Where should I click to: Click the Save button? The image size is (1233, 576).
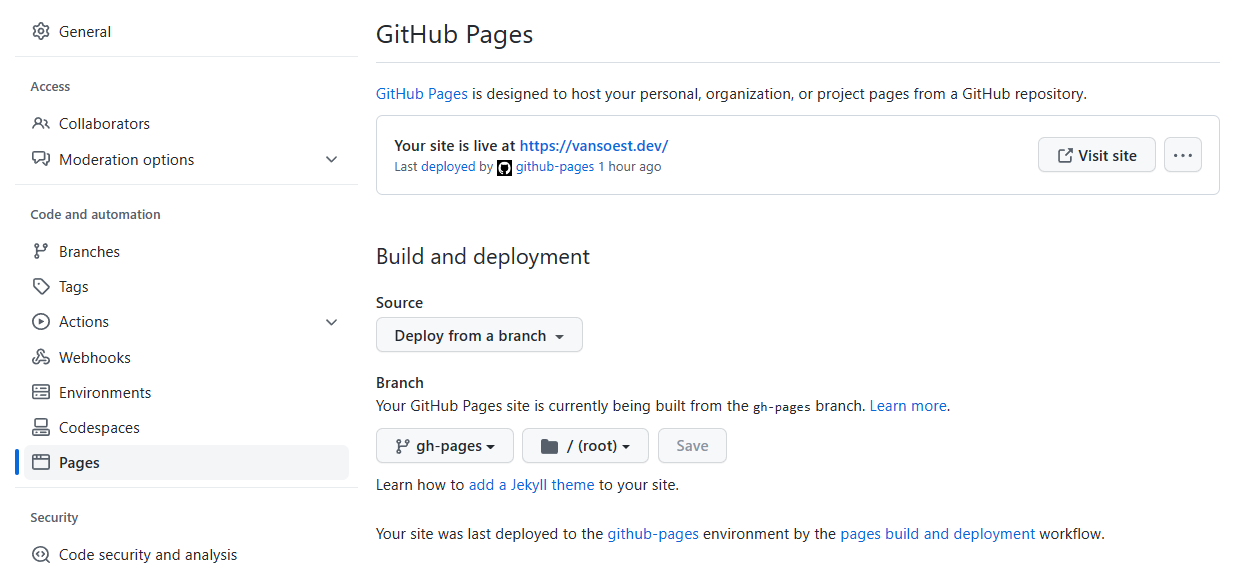pos(692,445)
